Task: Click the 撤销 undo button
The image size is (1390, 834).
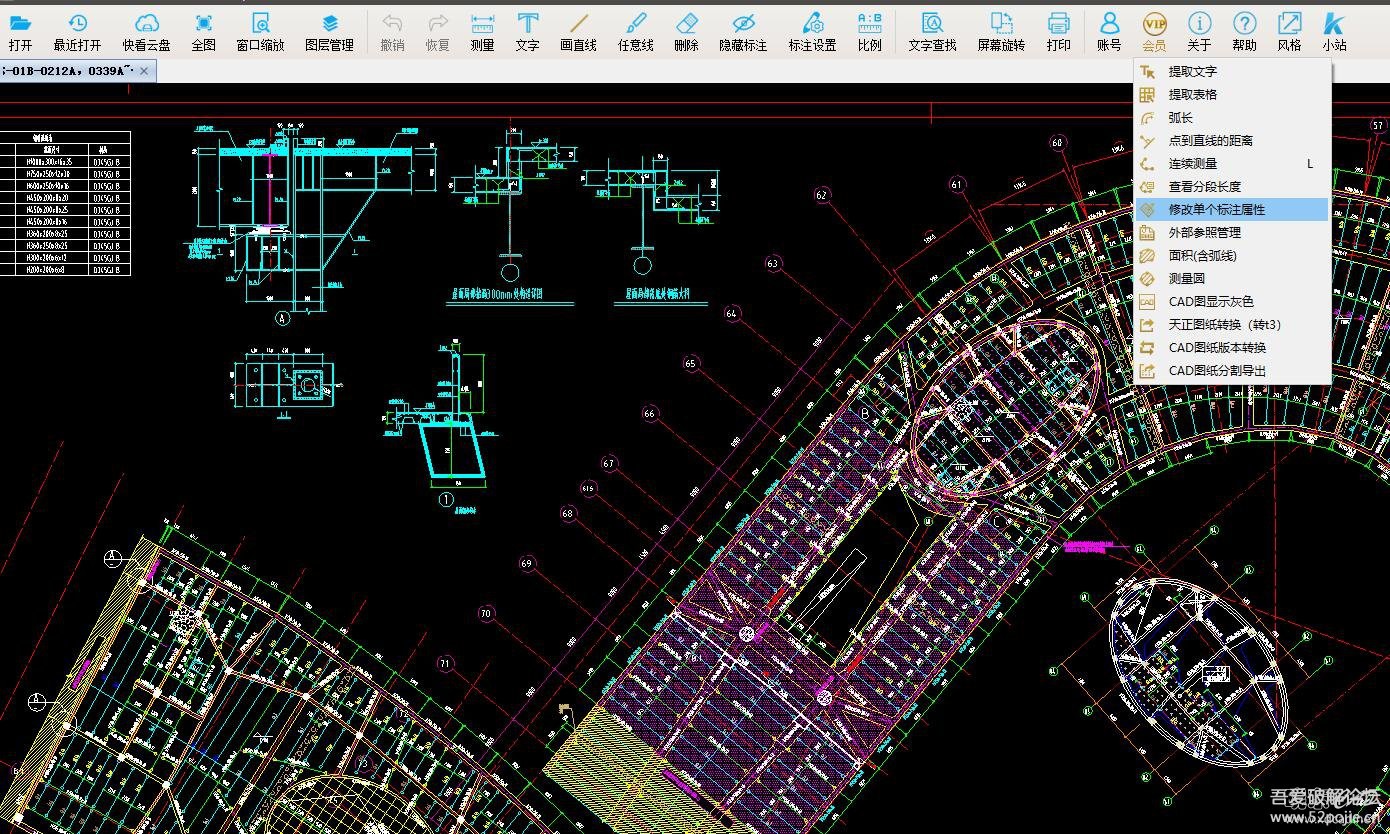Action: (393, 31)
